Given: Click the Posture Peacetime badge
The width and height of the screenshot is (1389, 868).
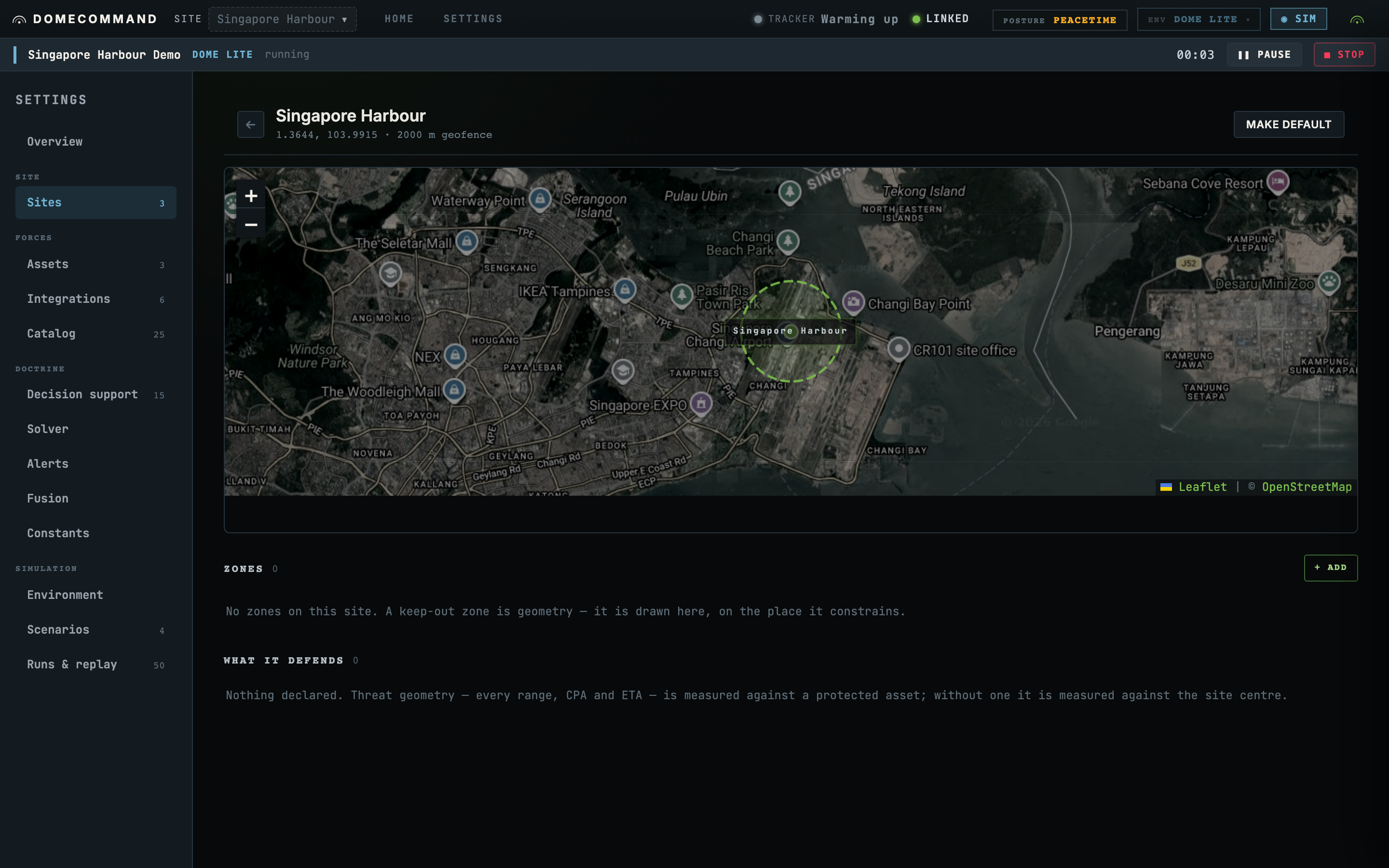Looking at the screenshot, I should click(x=1060, y=20).
